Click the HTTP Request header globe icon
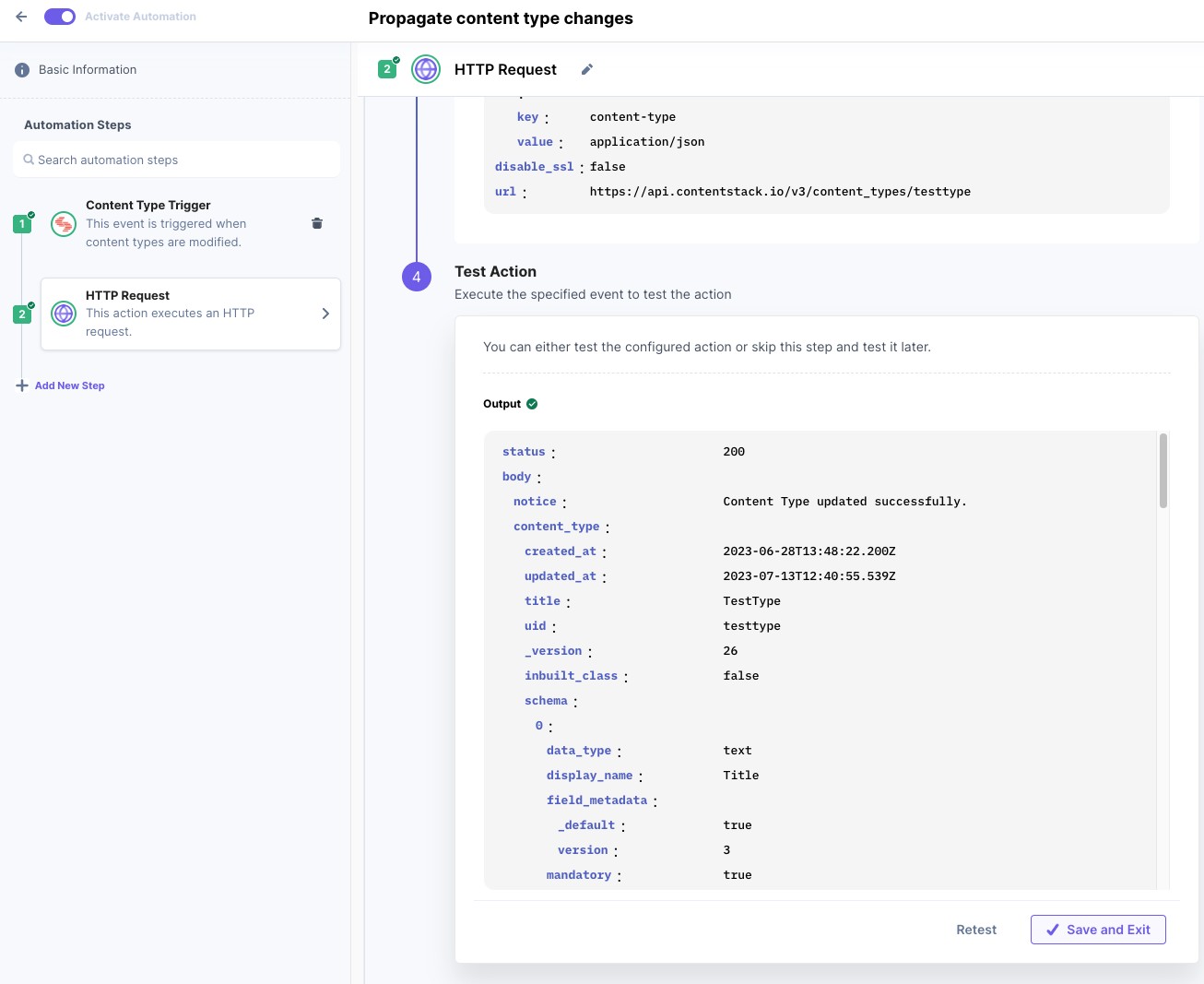The height and width of the screenshot is (984, 1204). click(426, 69)
